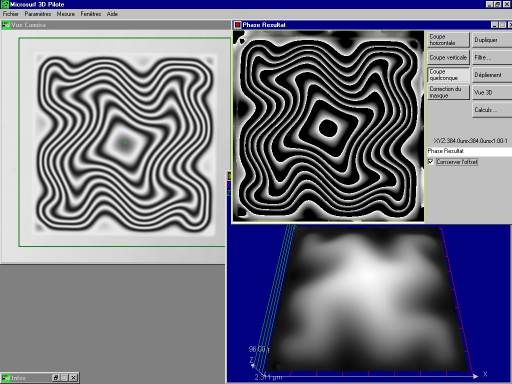Click the red Phase Résultat window icon
The height and width of the screenshot is (384, 512).
tap(237, 25)
